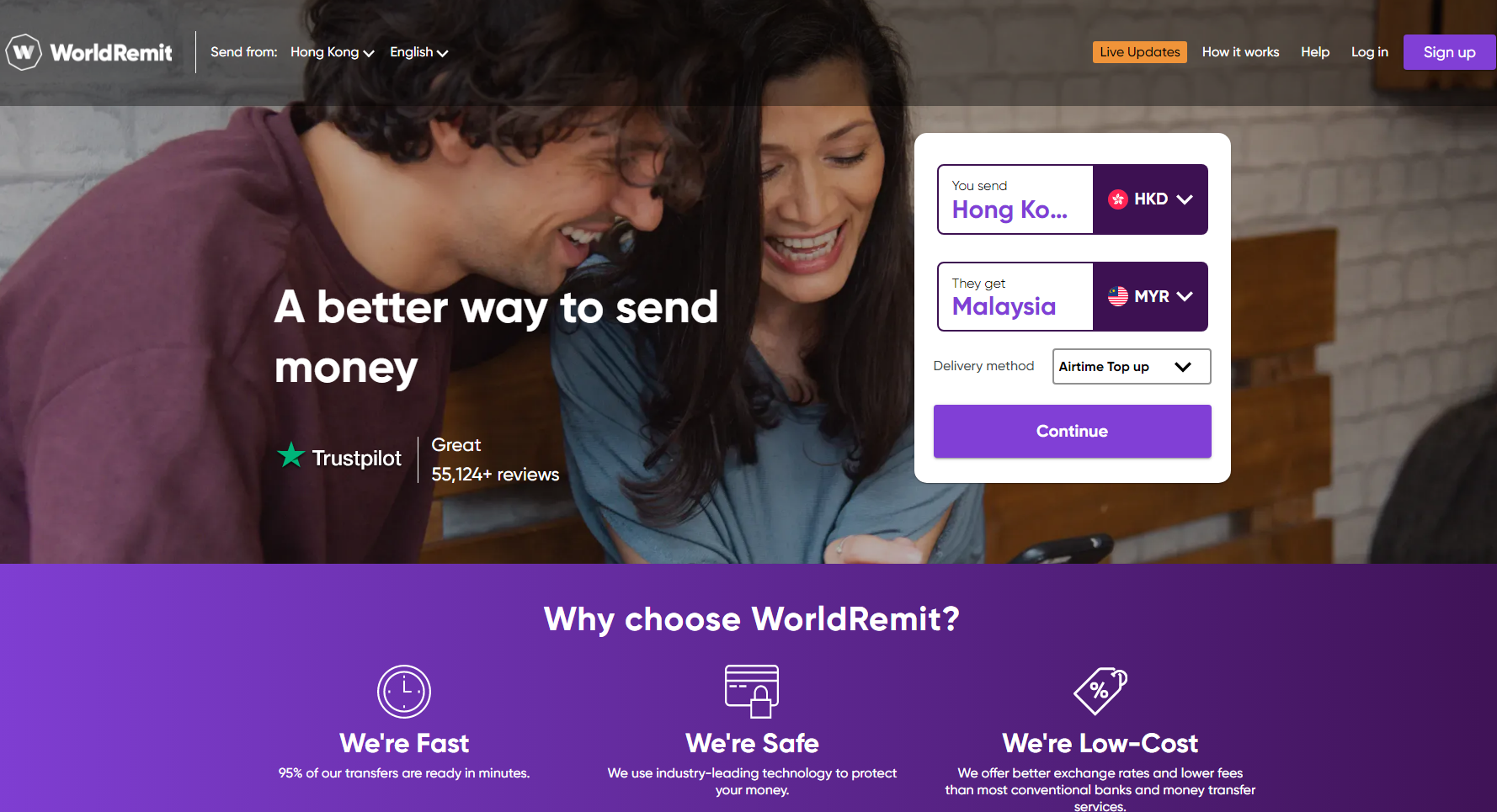Click the orange Live Updates badge
1497x812 pixels.
coord(1139,52)
